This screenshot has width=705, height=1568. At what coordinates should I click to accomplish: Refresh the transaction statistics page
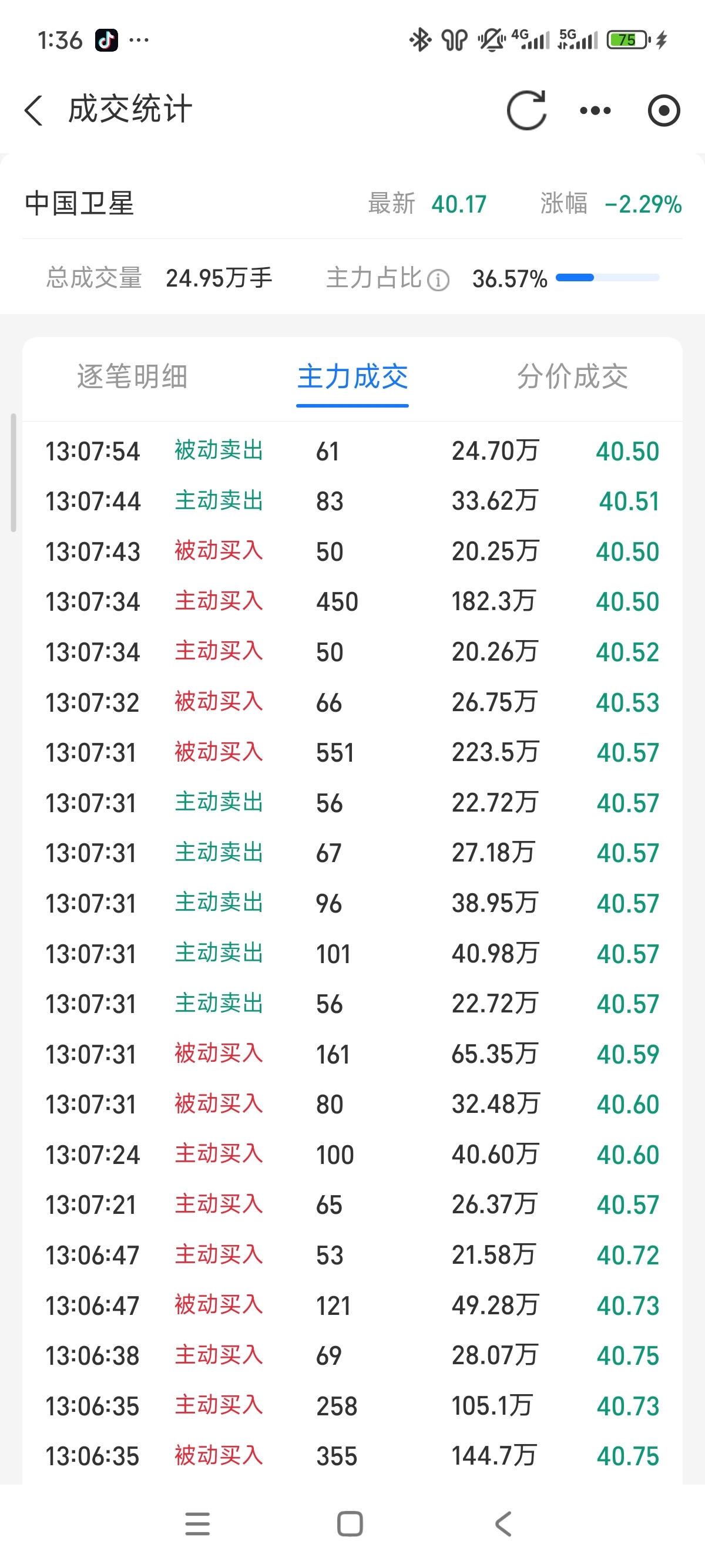pos(526,110)
